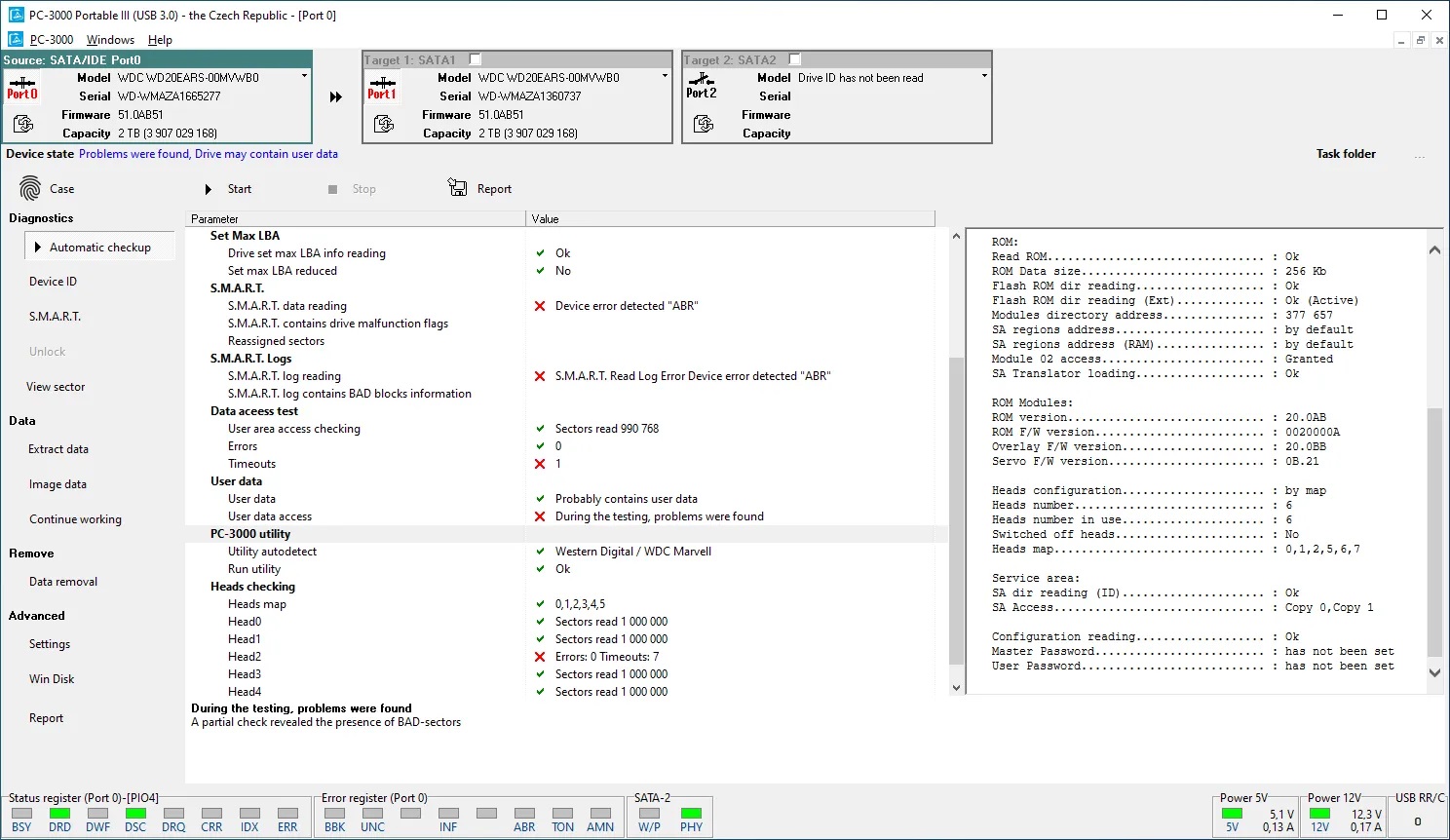The image size is (1450, 840).
Task: Click the Case fingerprint icon
Action: (x=30, y=189)
